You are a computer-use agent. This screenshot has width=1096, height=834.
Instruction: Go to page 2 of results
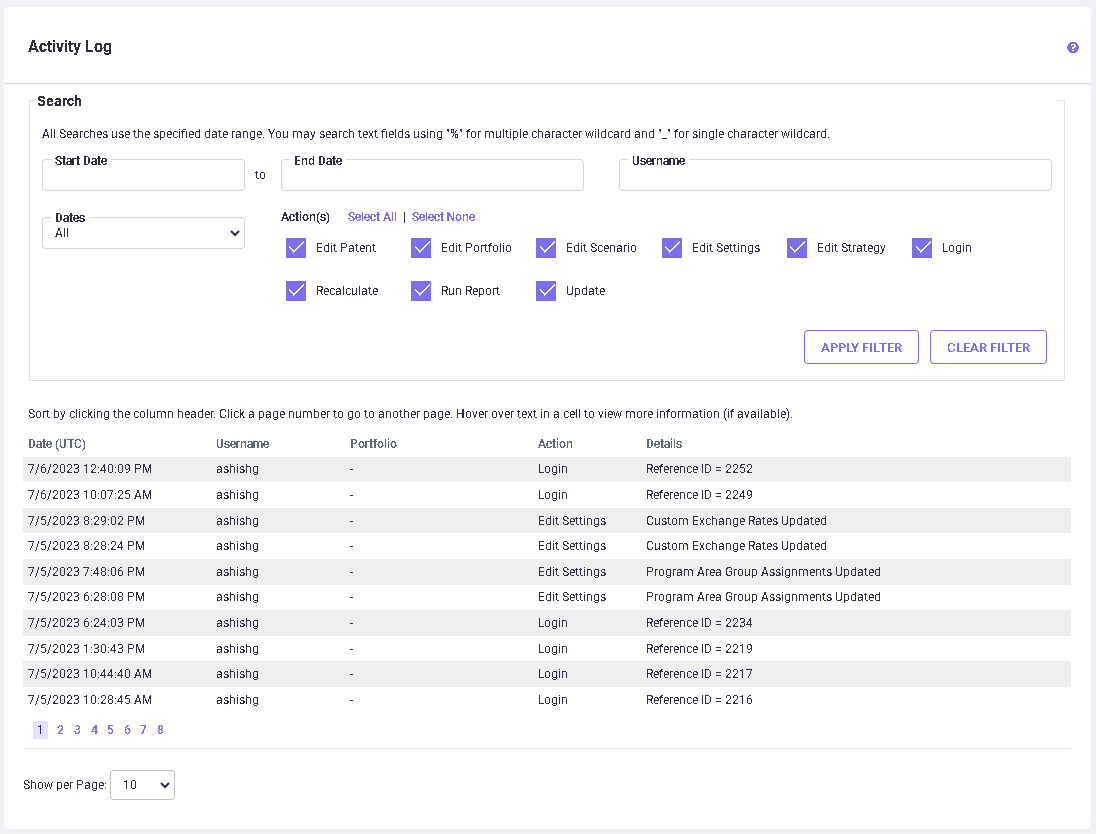60,730
